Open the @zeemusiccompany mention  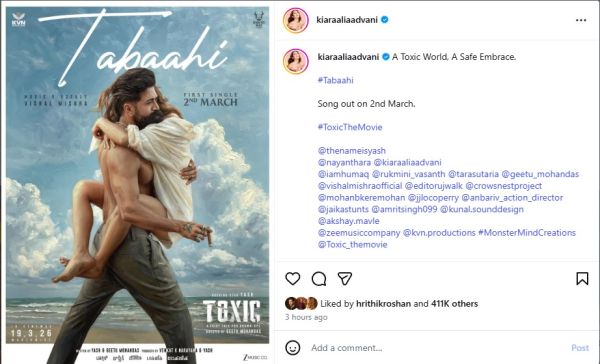pyautogui.click(x=359, y=233)
